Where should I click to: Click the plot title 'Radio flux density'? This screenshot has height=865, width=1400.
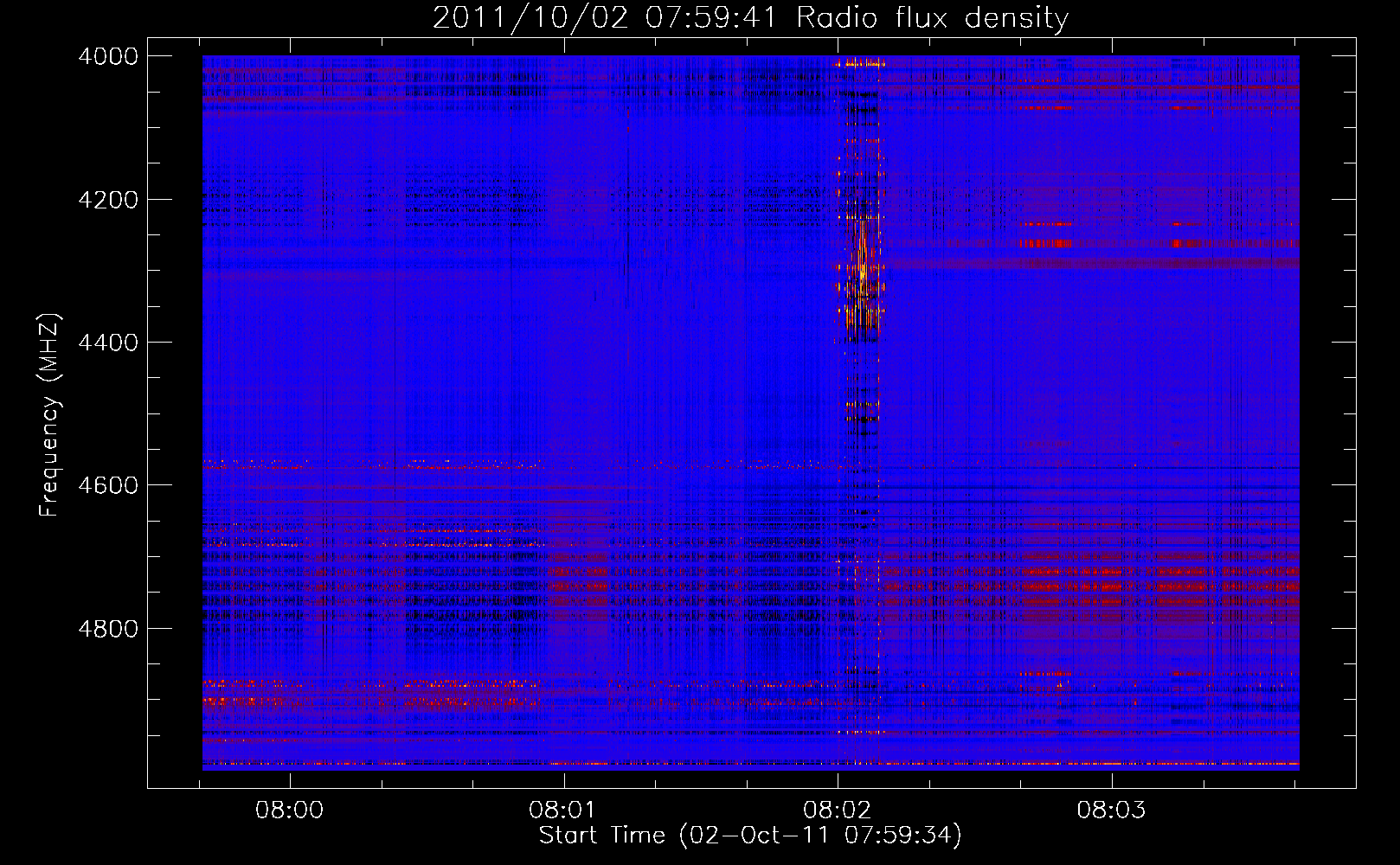tap(932, 18)
